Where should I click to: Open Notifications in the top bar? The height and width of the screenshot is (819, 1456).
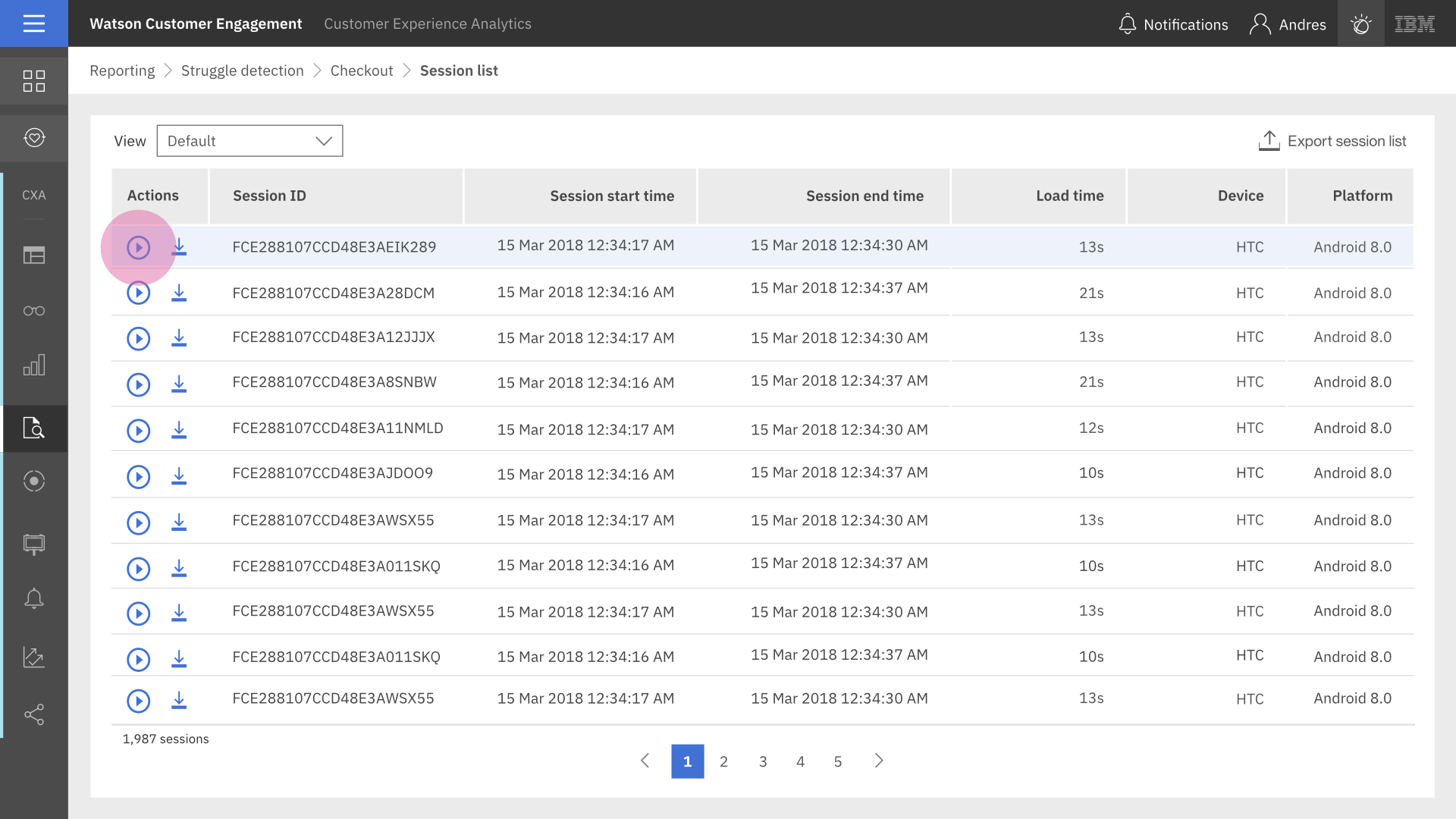click(1173, 24)
